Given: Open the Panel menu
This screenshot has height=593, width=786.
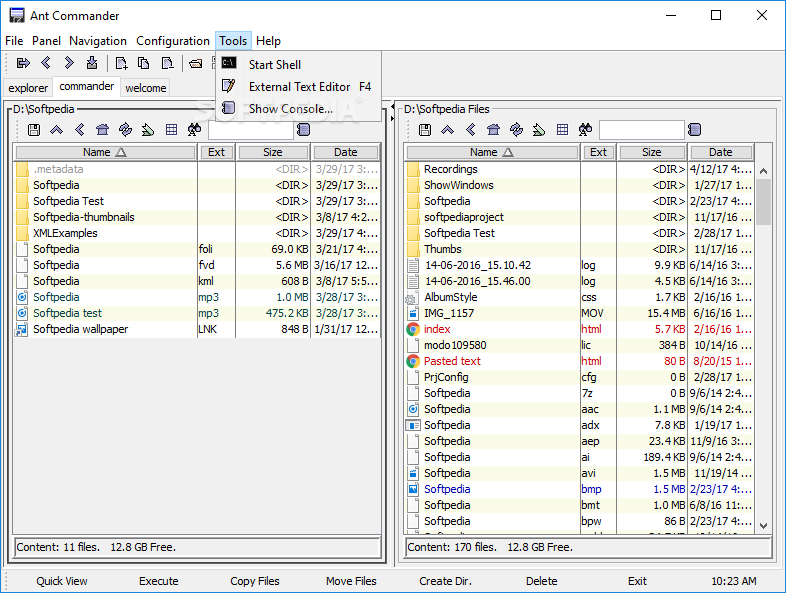Looking at the screenshot, I should (46, 41).
